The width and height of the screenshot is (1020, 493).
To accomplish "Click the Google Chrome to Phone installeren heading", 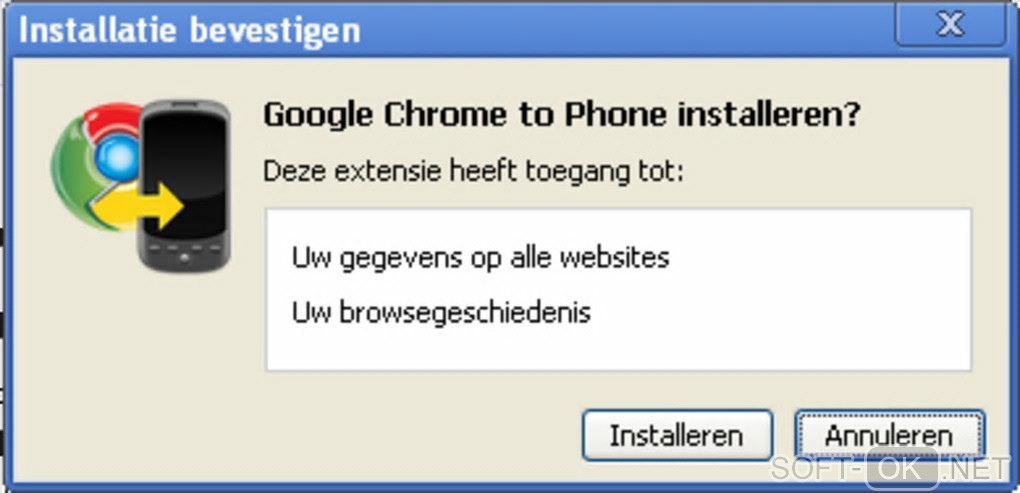I will [x=563, y=116].
